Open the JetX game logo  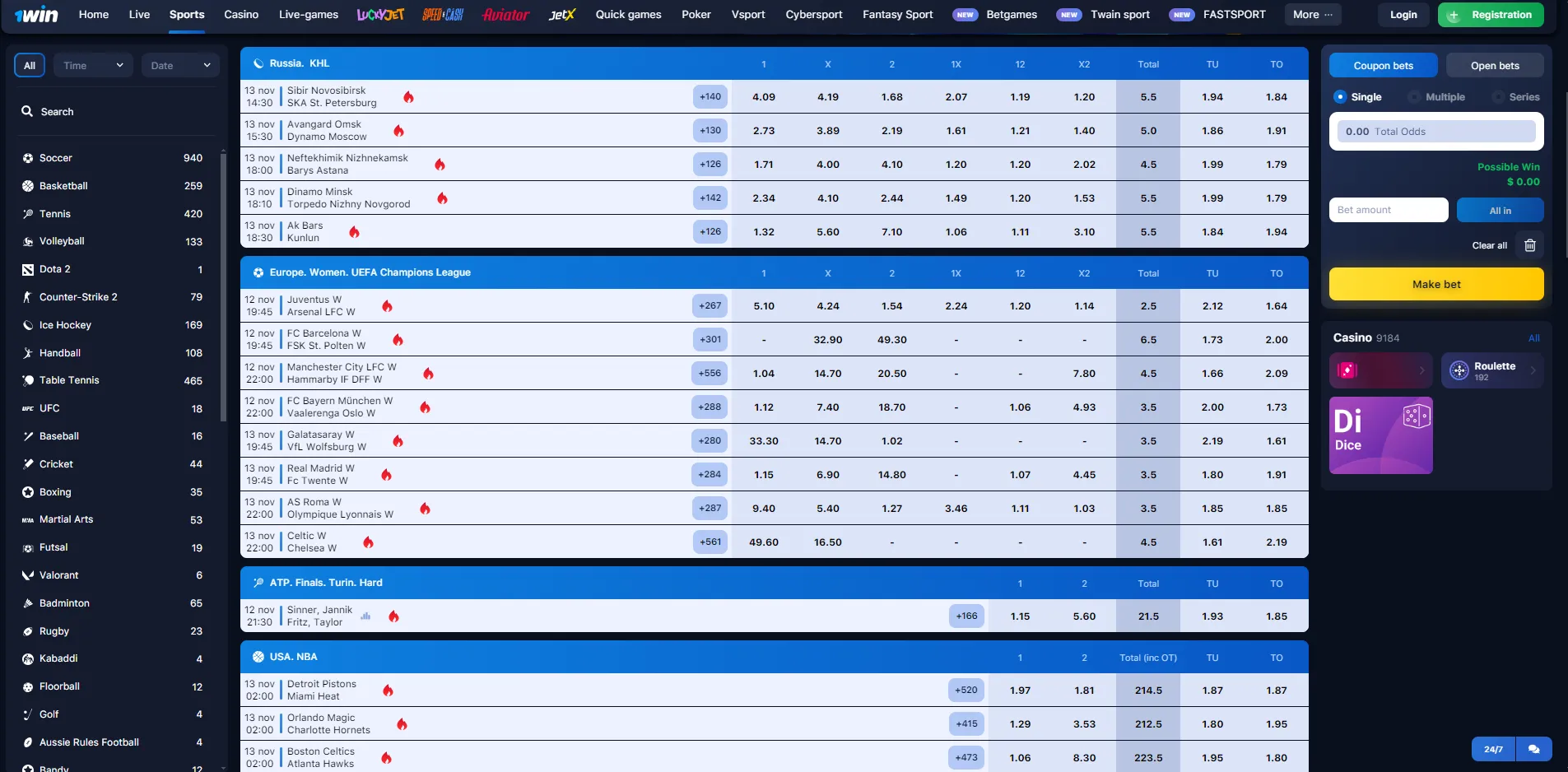(562, 15)
